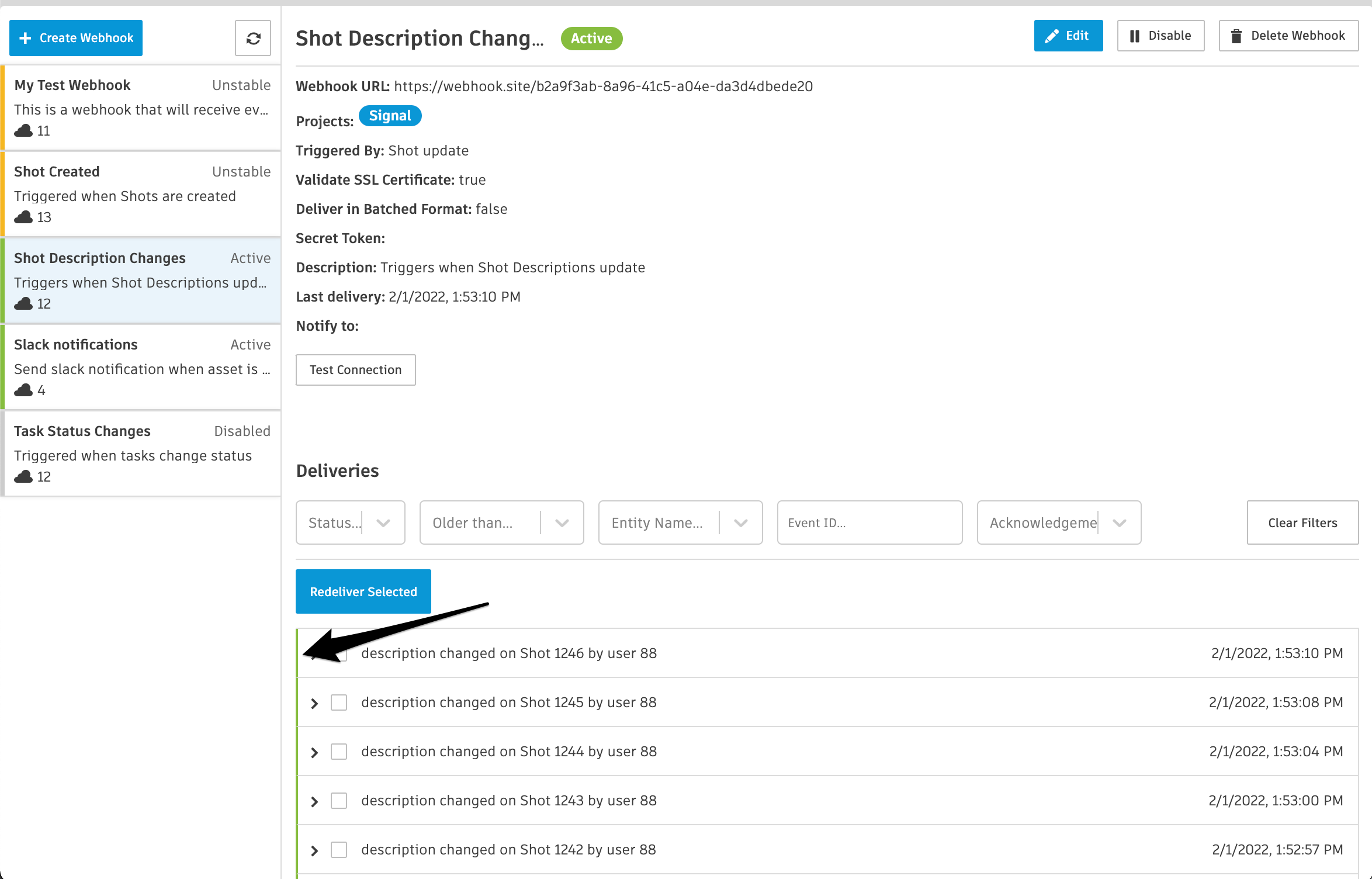Click the Signal project tag
The image size is (1372, 879).
pos(390,116)
